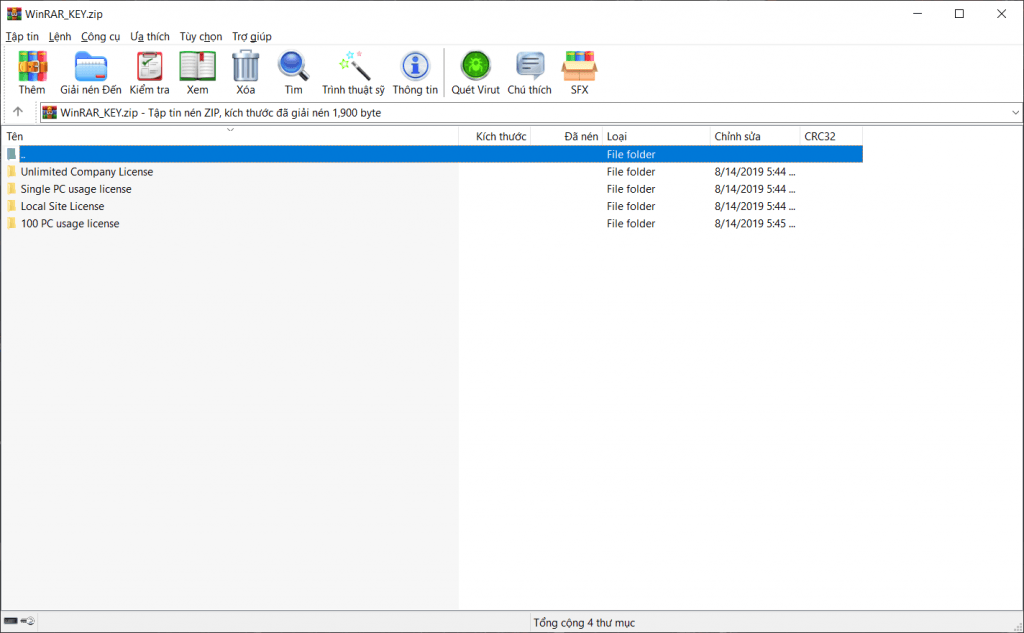Start the Quét Virut scan icon

click(475, 66)
